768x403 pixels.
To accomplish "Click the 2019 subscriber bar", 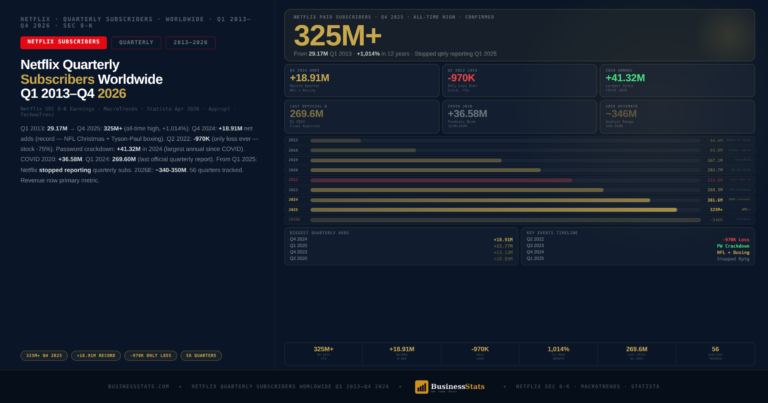I will pyautogui.click(x=406, y=160).
